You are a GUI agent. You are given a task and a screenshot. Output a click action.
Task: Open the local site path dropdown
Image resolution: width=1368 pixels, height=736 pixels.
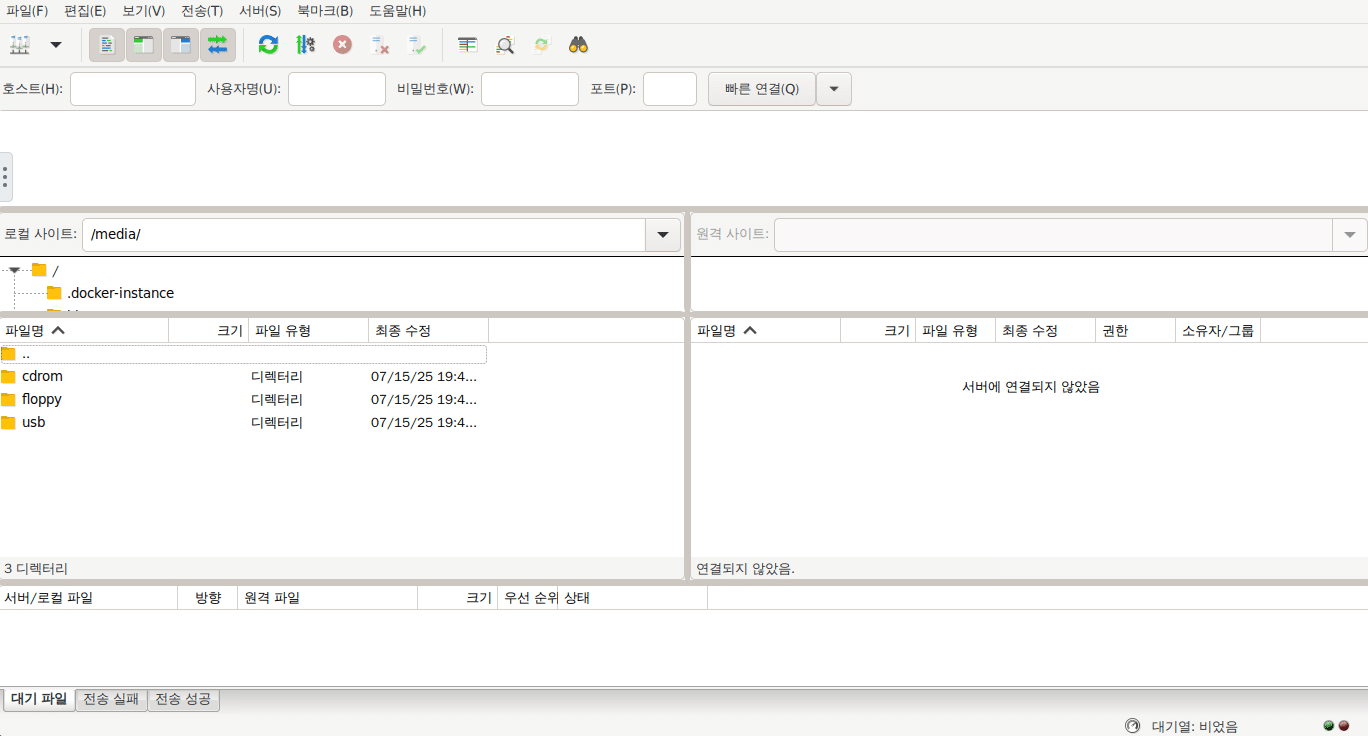click(663, 234)
